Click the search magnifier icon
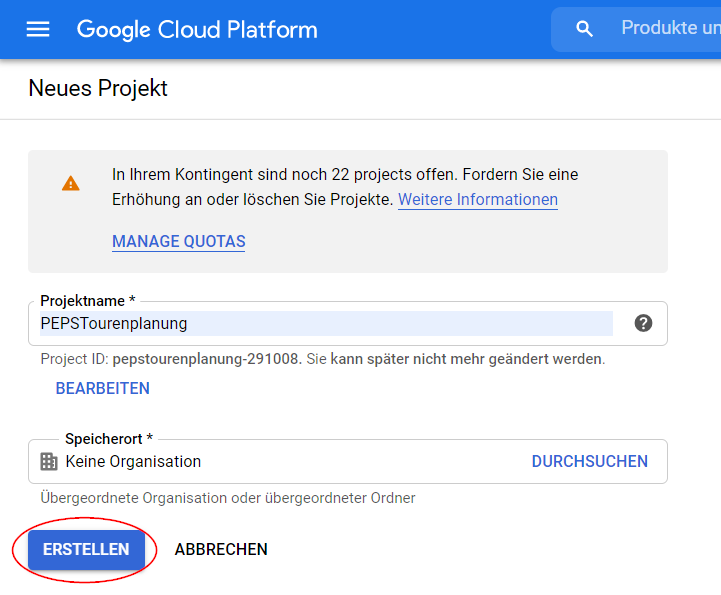The image size is (721, 595). [x=585, y=29]
